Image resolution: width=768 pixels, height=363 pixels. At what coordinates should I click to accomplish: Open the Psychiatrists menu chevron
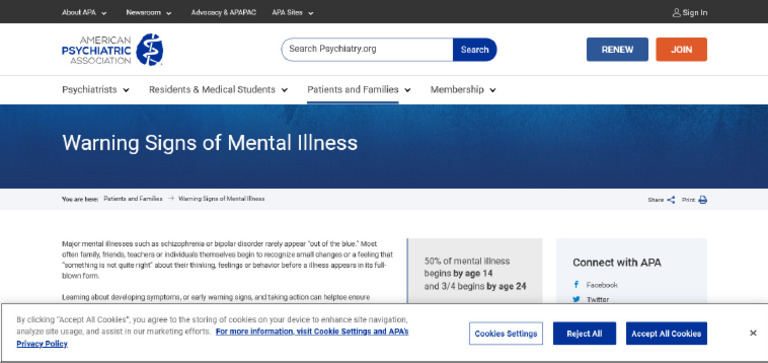pos(126,90)
